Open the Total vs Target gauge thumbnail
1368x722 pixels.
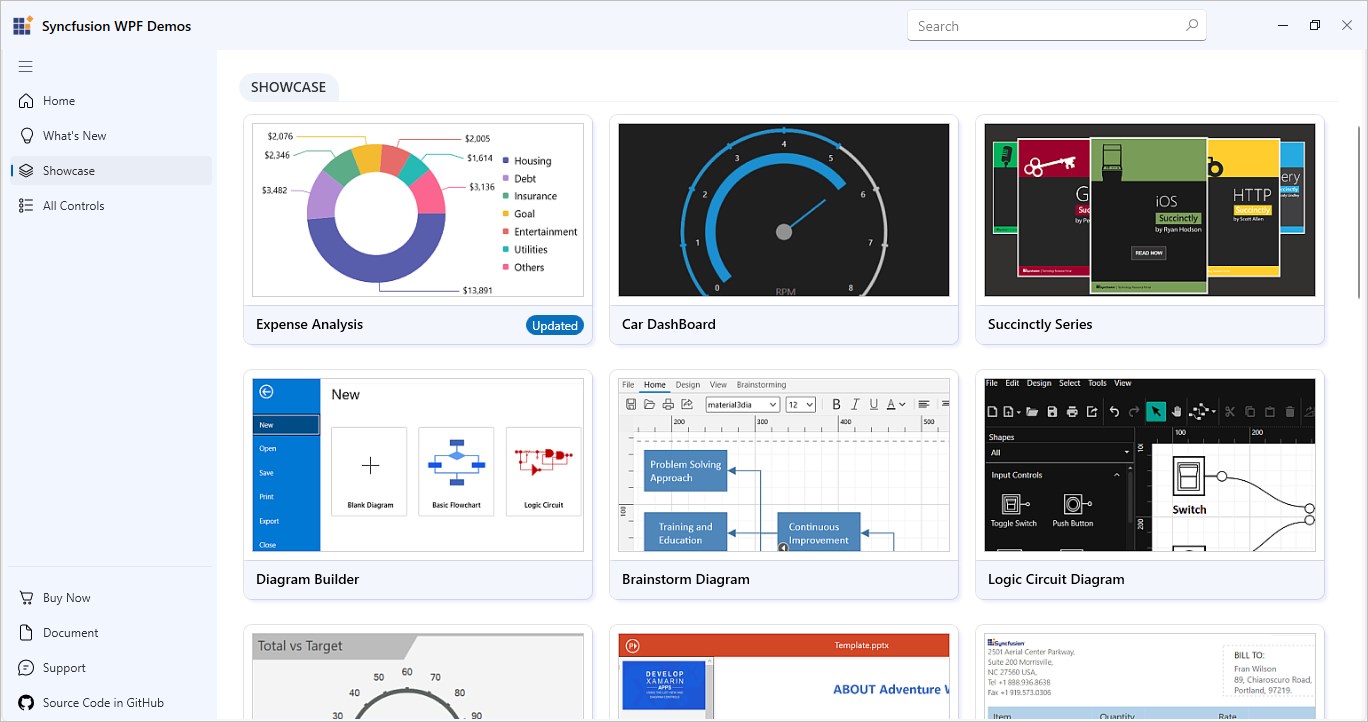click(418, 677)
